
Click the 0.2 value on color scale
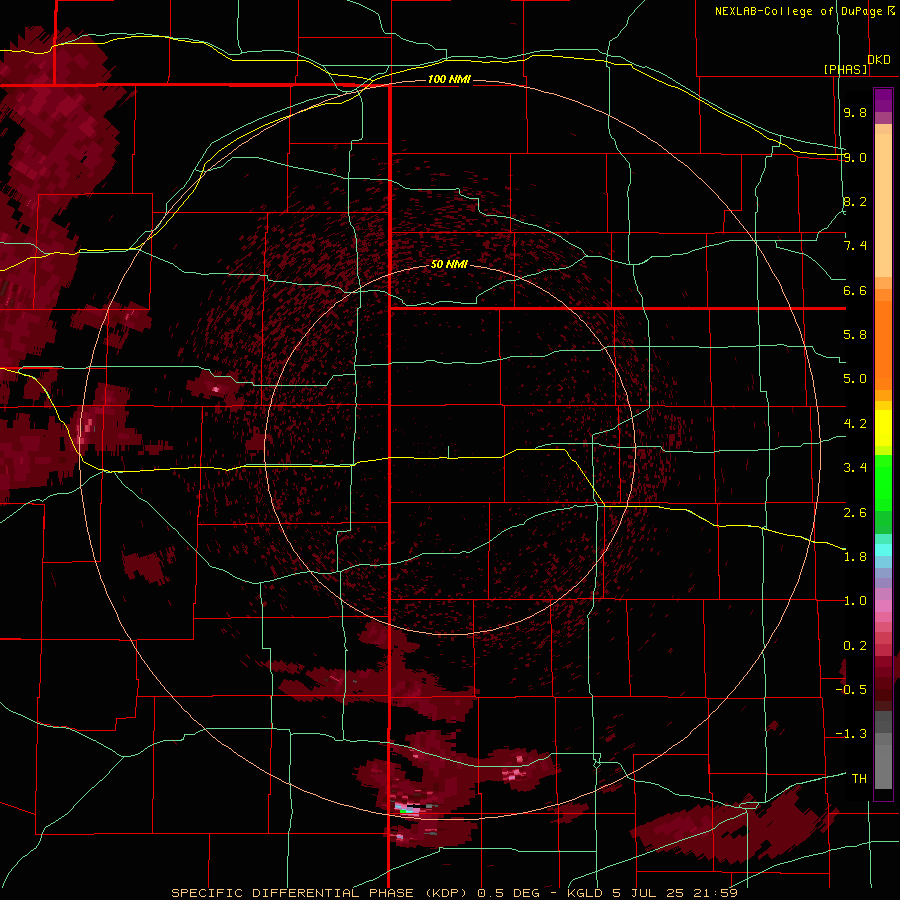(x=855, y=646)
